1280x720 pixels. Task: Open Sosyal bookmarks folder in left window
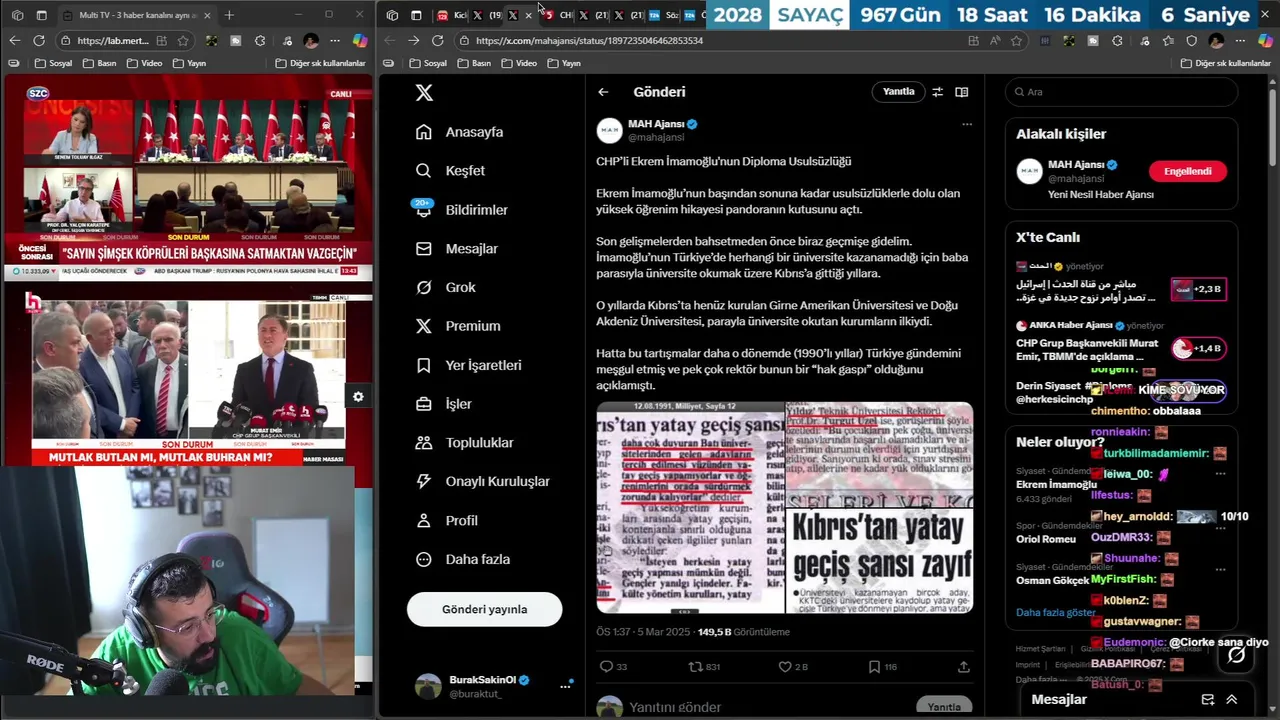click(x=53, y=63)
